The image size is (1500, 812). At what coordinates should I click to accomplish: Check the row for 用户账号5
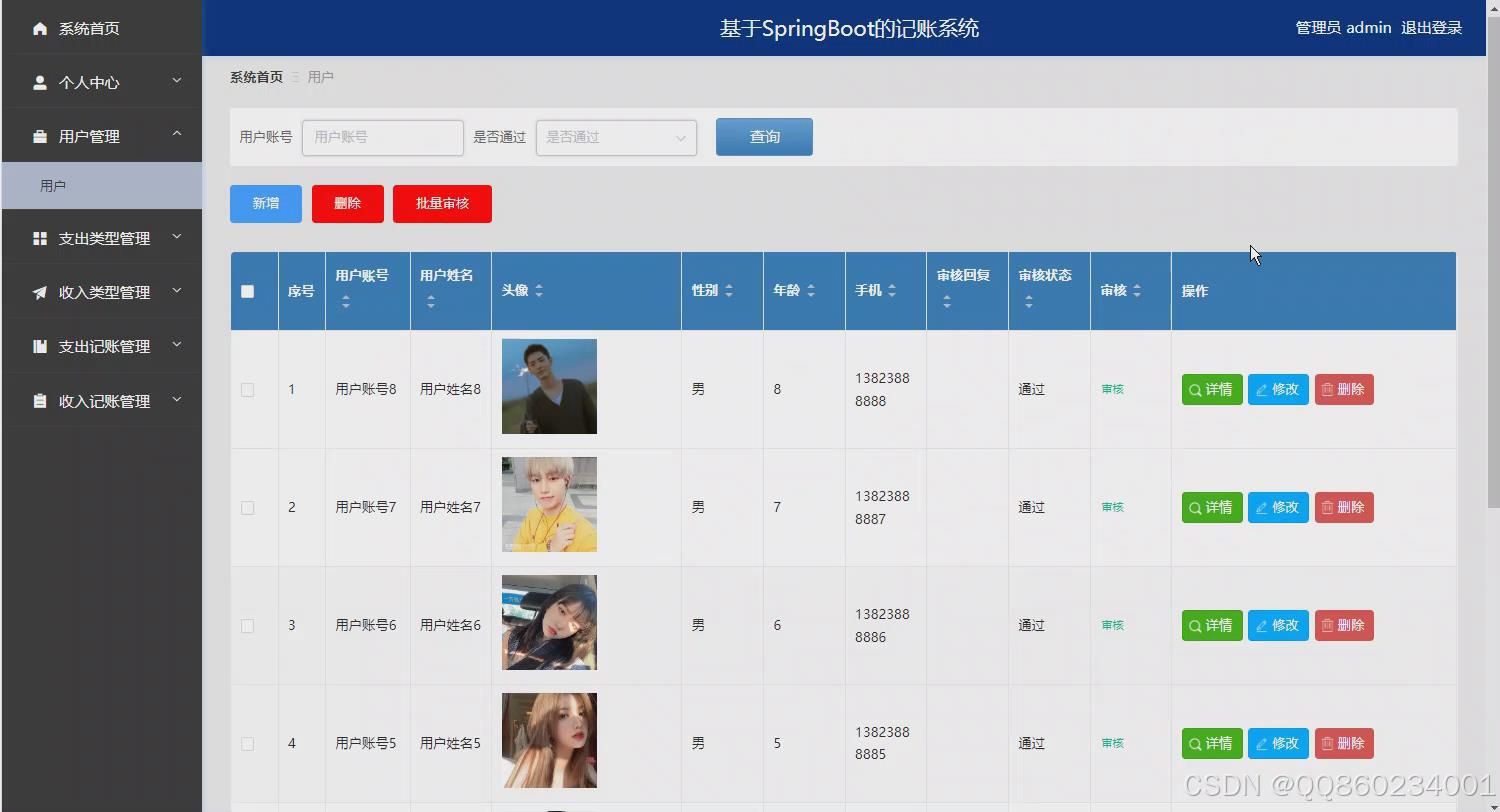tap(248, 744)
